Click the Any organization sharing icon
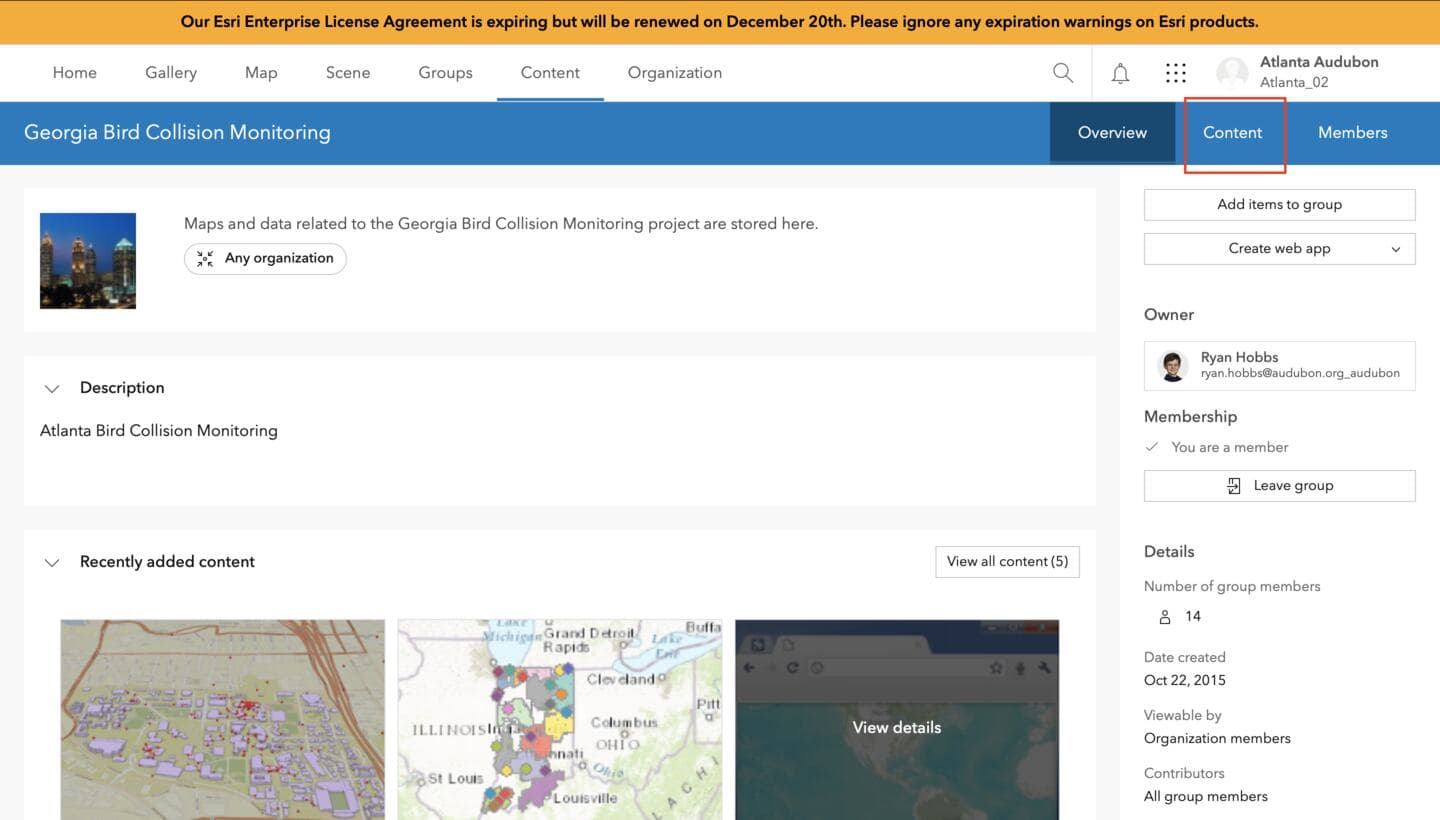This screenshot has height=820, width=1440. pyautogui.click(x=205, y=259)
